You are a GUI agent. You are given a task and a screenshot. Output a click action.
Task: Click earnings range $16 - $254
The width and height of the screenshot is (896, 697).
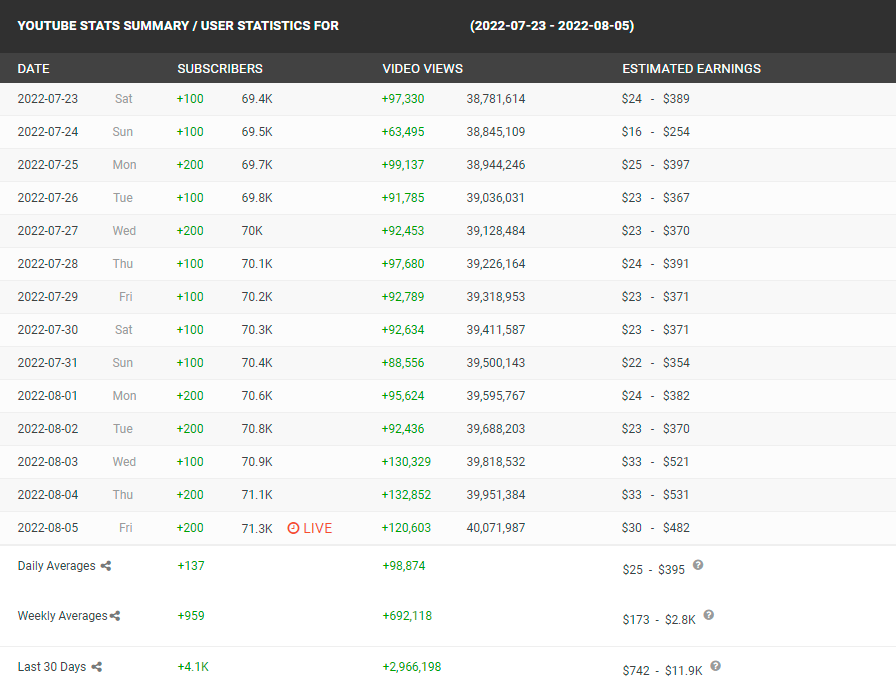(655, 132)
